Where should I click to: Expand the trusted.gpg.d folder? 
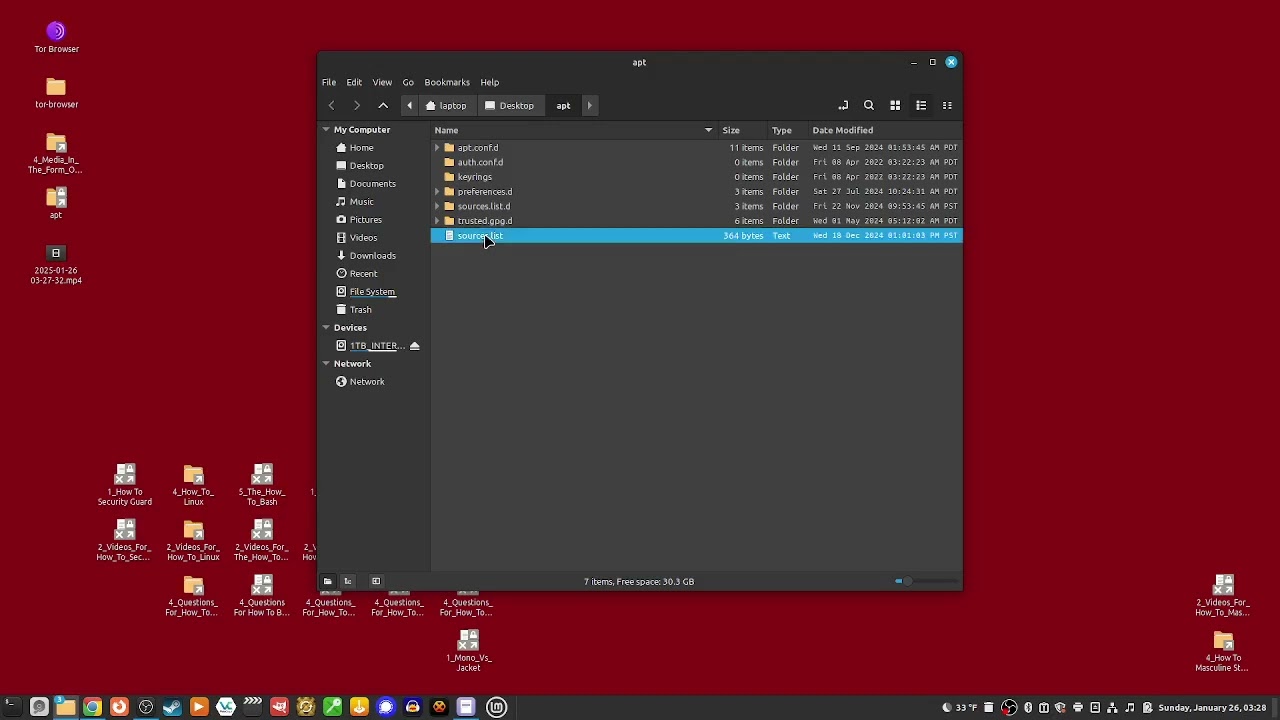[x=437, y=221]
